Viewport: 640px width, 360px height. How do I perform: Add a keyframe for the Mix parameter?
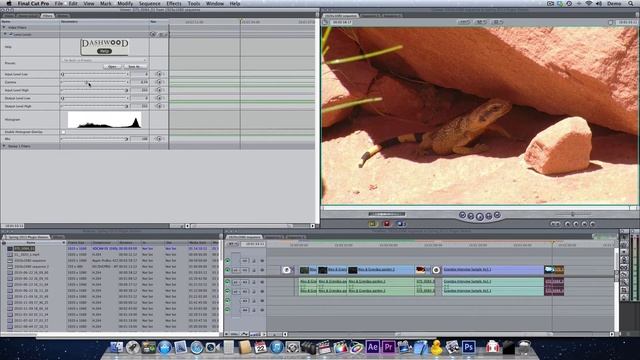(x=159, y=139)
